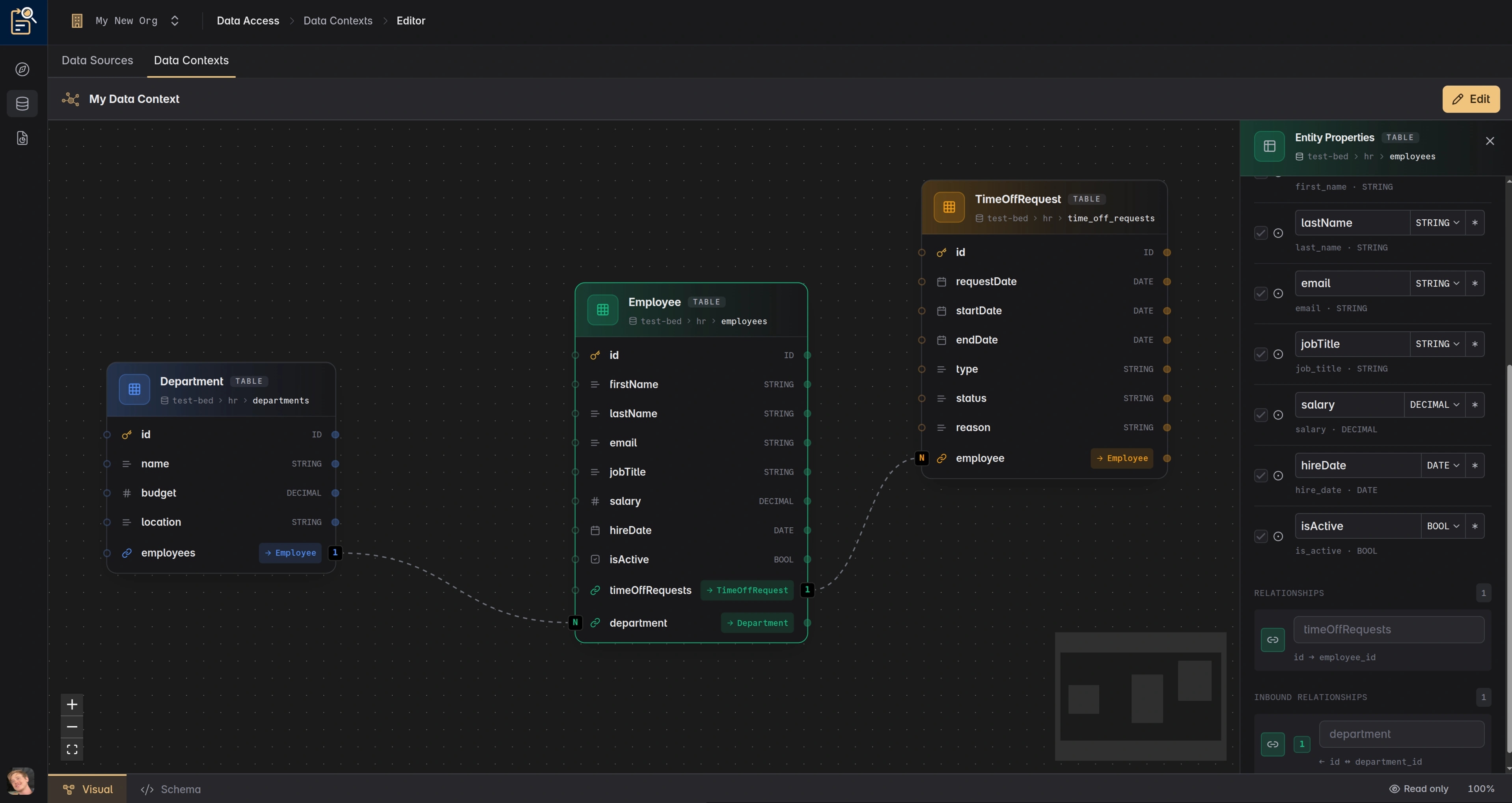Click the calendar icon on Employee hireDate row
Image resolution: width=1512 pixels, height=803 pixels.
(x=595, y=530)
